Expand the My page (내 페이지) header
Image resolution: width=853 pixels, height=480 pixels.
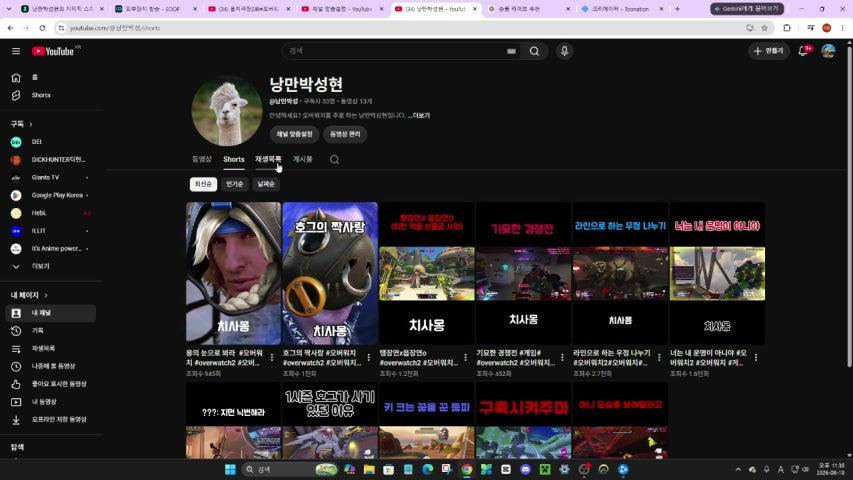[29, 295]
